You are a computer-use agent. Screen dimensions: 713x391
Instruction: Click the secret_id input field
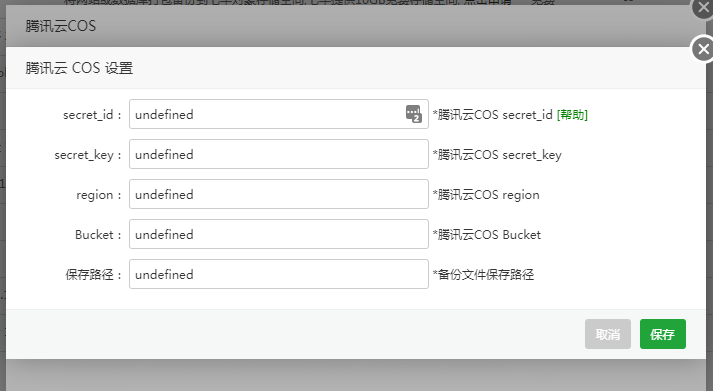point(279,114)
